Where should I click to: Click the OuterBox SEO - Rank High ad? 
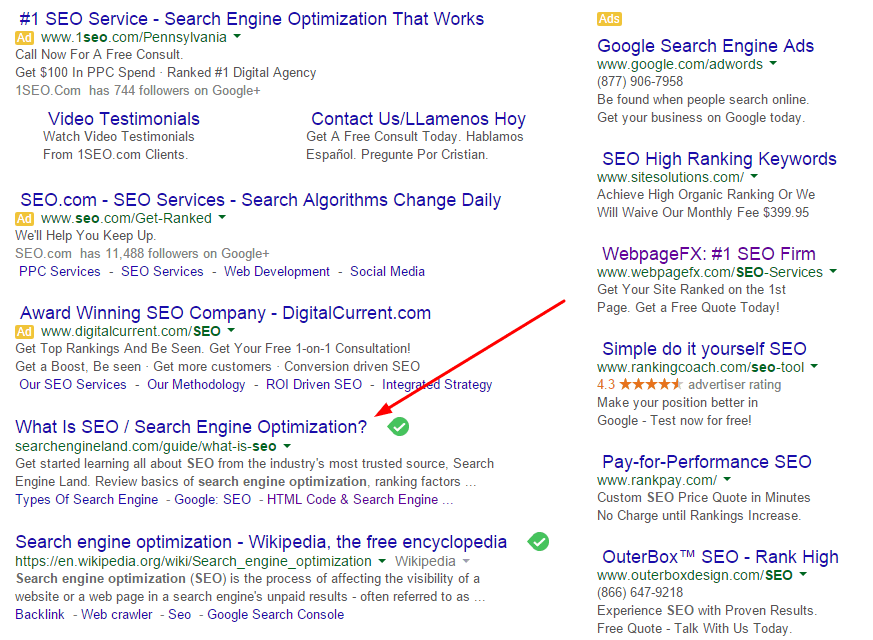[720, 557]
